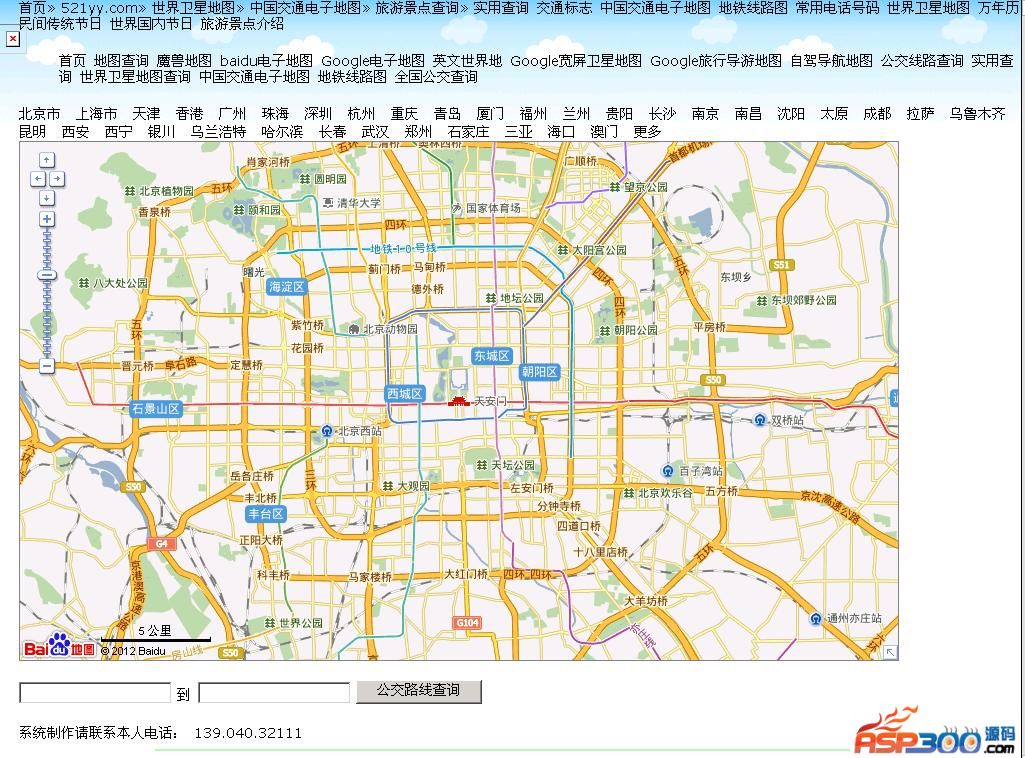Open the 全国公交查询 menu item
1025x758 pixels.
click(436, 76)
